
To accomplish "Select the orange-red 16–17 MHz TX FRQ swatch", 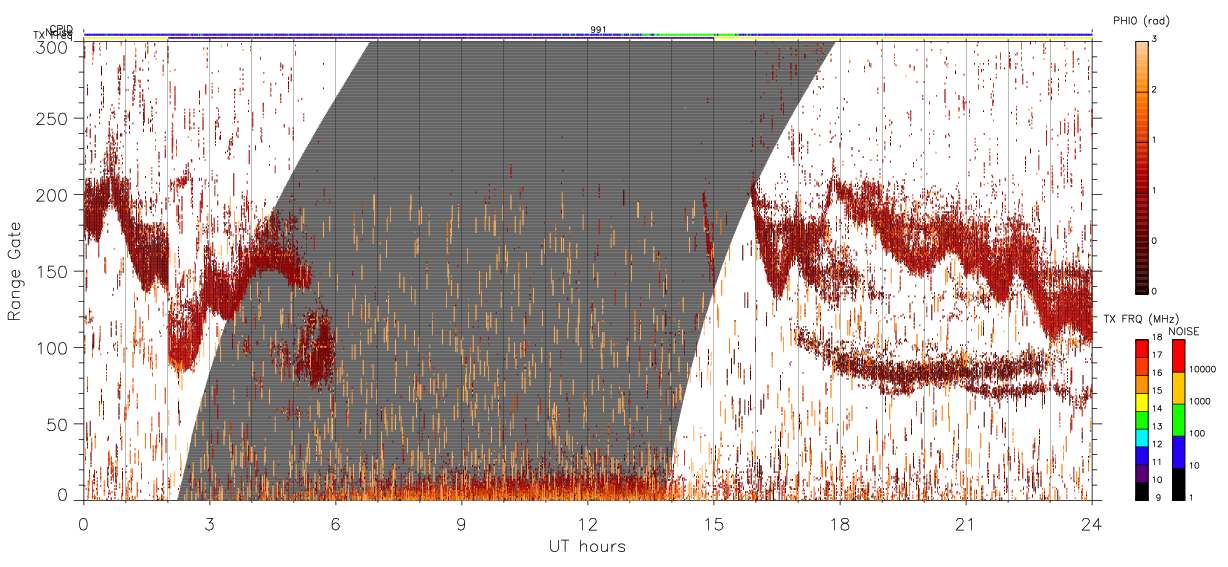I will [x=1141, y=366].
